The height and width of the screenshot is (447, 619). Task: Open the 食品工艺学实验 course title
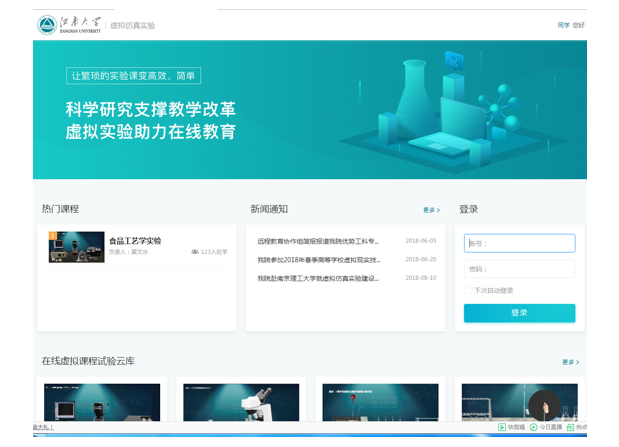pyautogui.click(x=135, y=241)
